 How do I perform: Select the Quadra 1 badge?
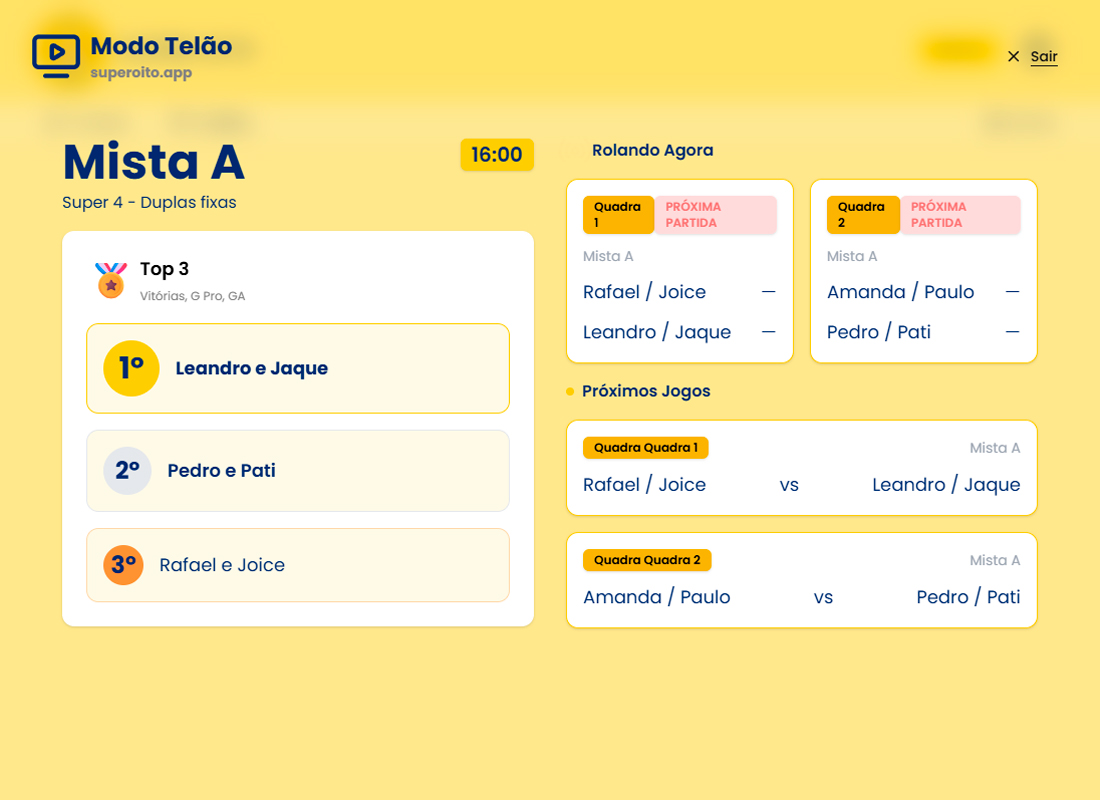[x=618, y=214]
